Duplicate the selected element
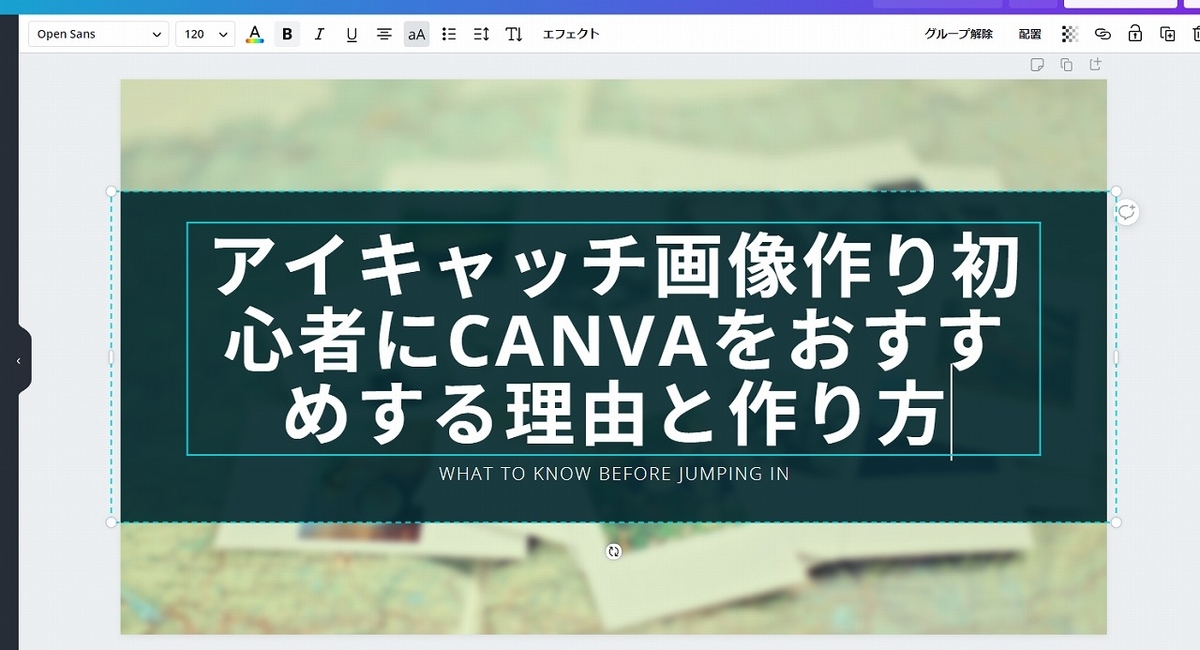Viewport: 1200px width, 650px height. (x=1167, y=34)
